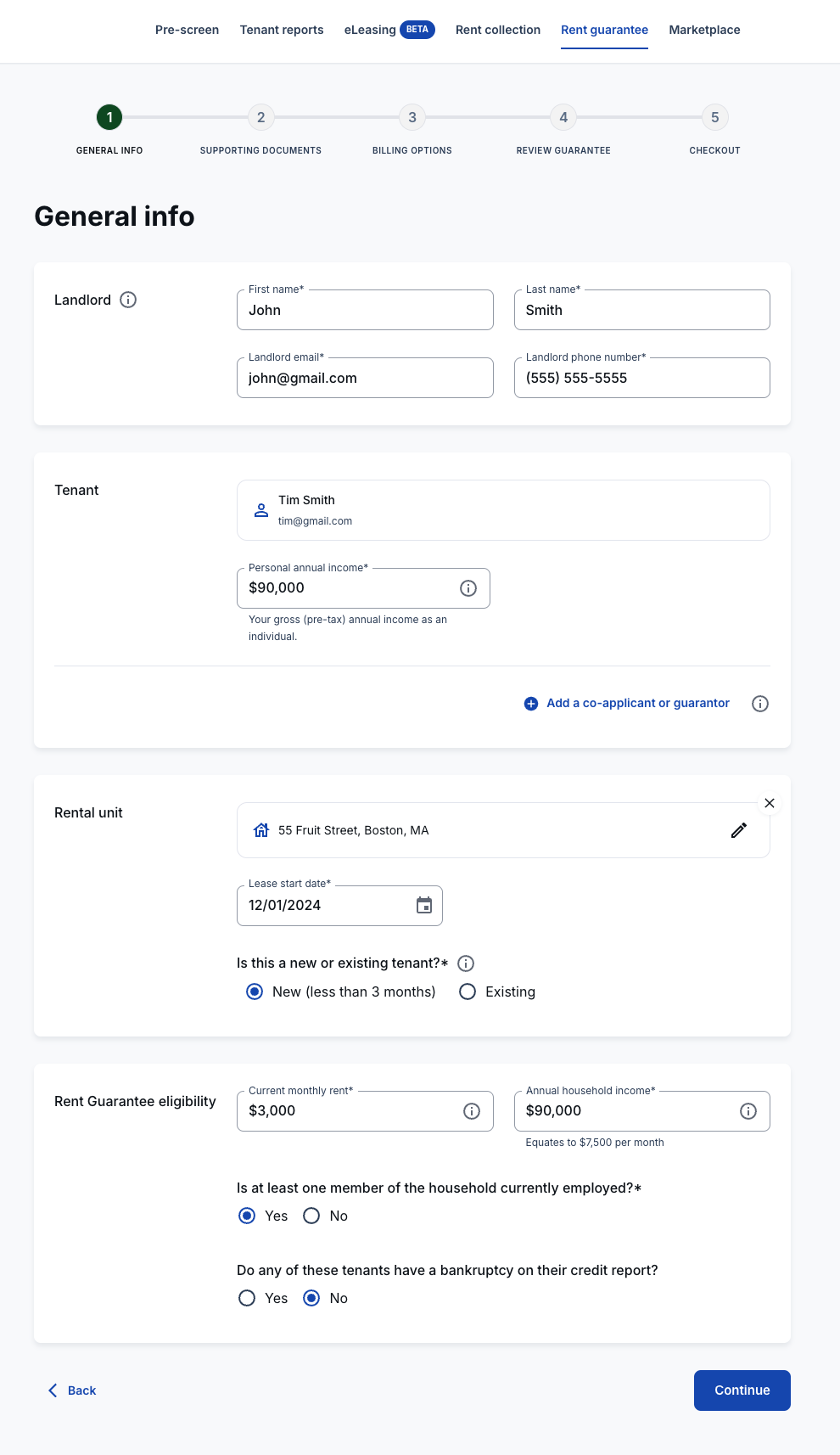Viewport: 840px width, 1455px height.
Task: Switch to the Rent collection tab
Action: pos(498,30)
